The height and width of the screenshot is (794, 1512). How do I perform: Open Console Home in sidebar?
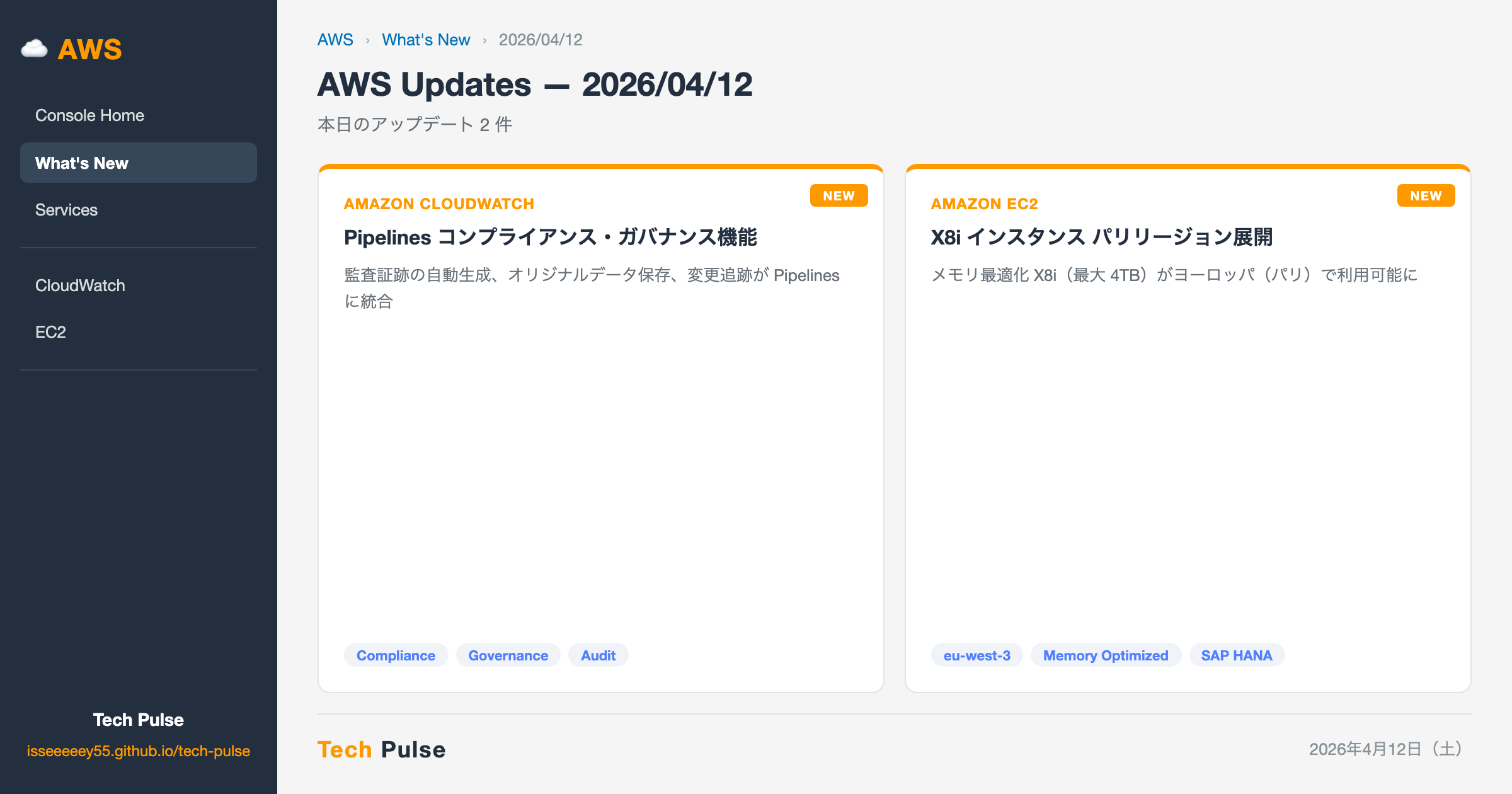tap(89, 115)
